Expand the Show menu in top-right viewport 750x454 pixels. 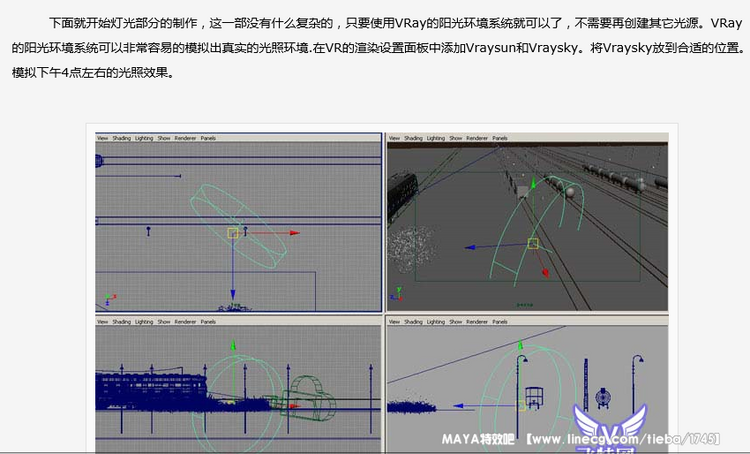pyautogui.click(x=455, y=138)
